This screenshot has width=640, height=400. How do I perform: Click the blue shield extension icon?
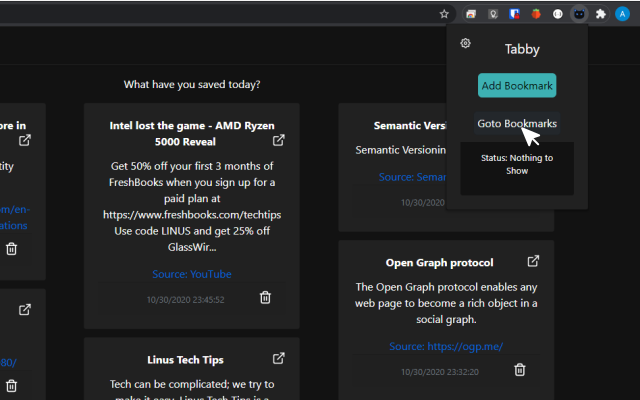click(514, 14)
